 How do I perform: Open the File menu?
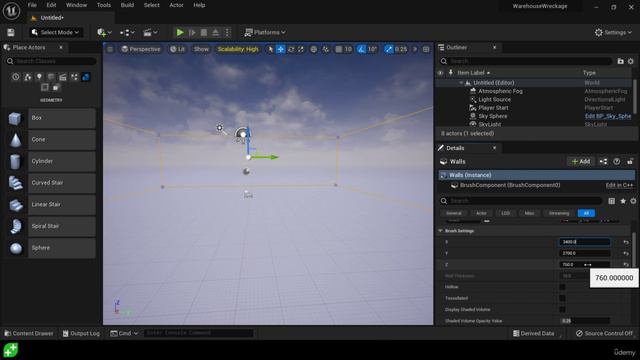click(x=32, y=5)
